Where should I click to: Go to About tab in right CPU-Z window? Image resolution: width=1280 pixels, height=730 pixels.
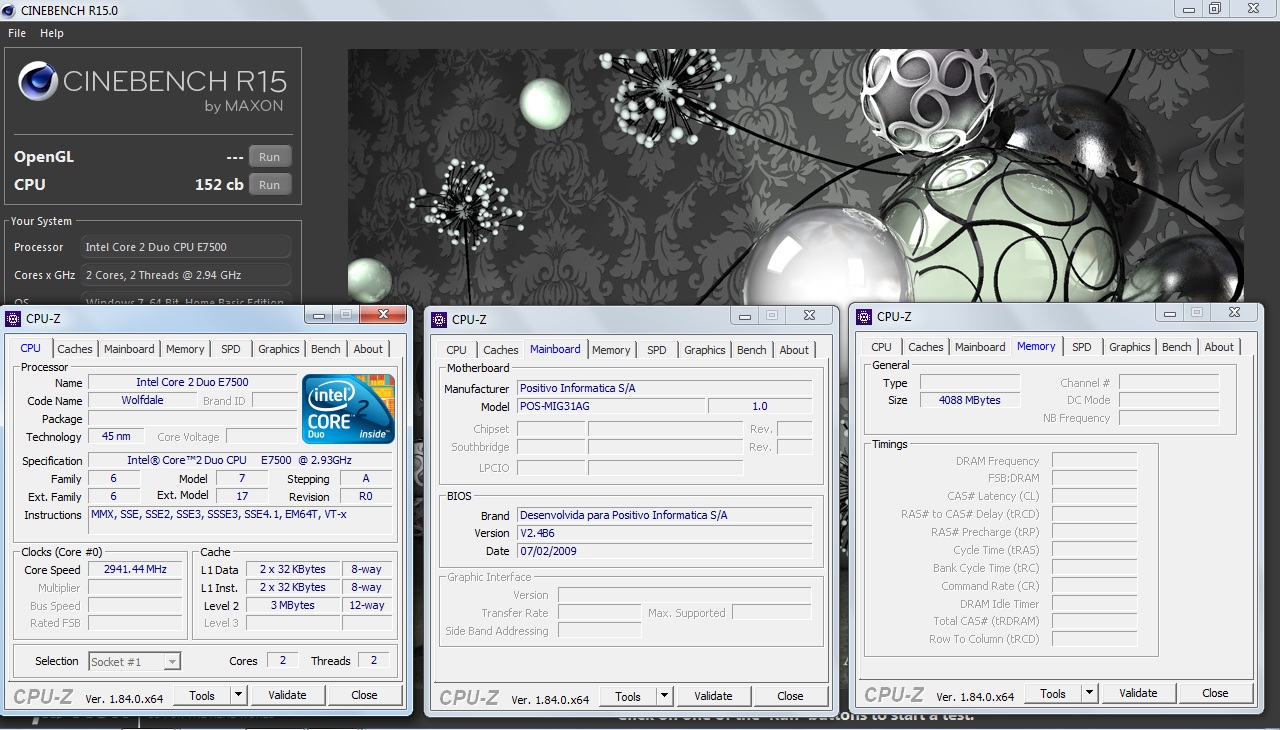(1219, 347)
